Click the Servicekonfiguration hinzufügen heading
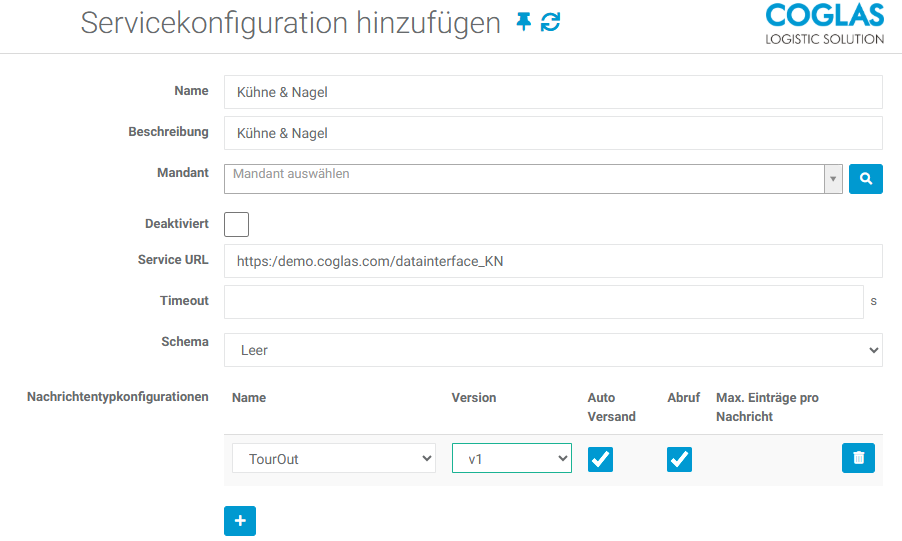902x541 pixels. tap(291, 23)
